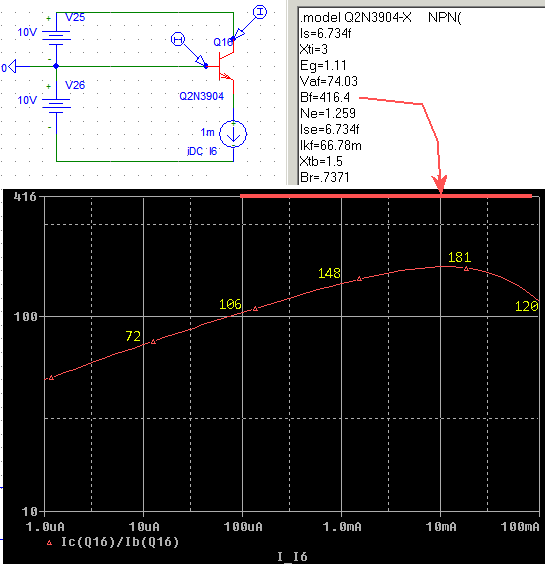Screen dimensions: 545x564
Task: Click the Ise=6.734f parameter line
Action: tap(330, 129)
